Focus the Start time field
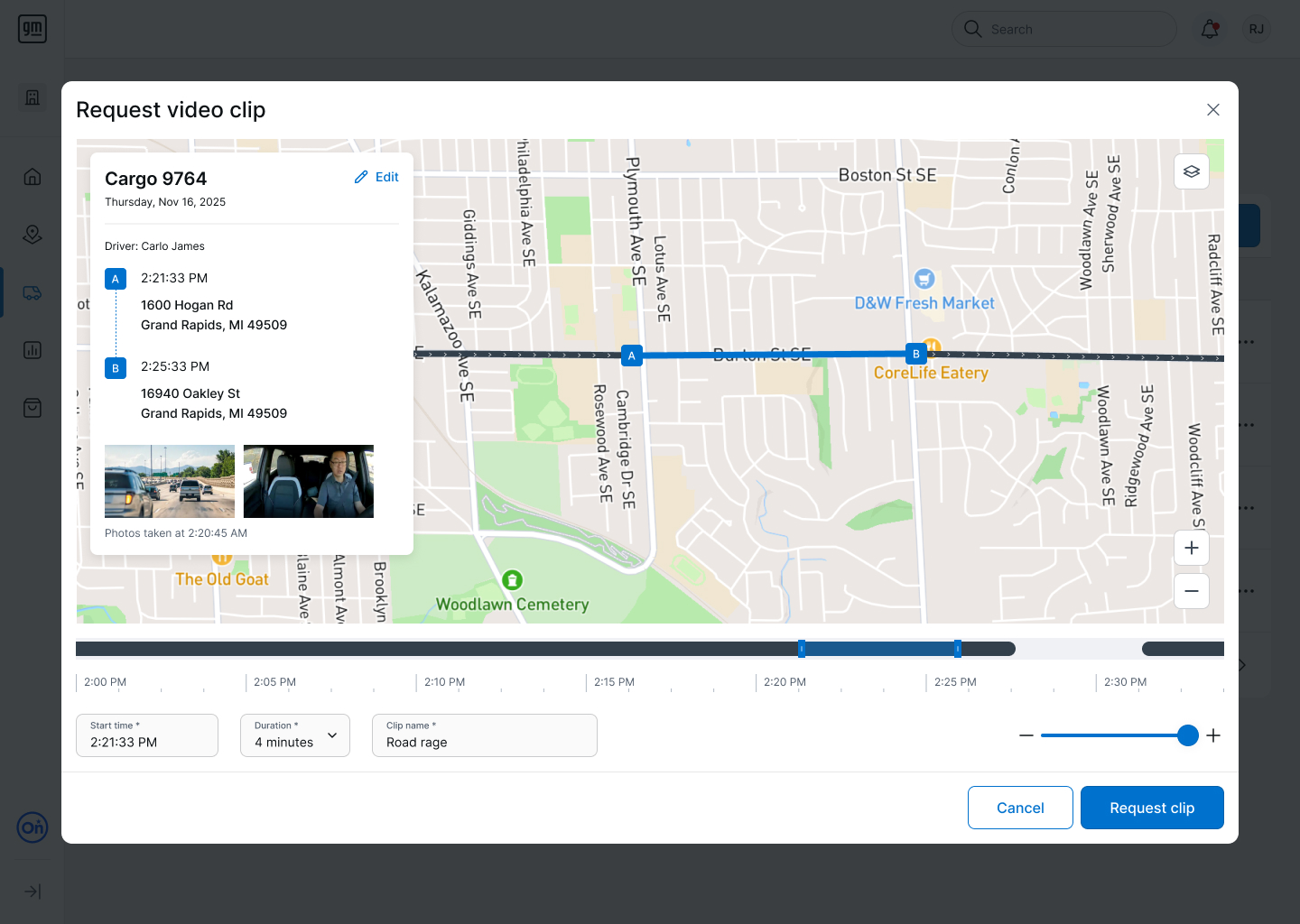 tap(147, 735)
